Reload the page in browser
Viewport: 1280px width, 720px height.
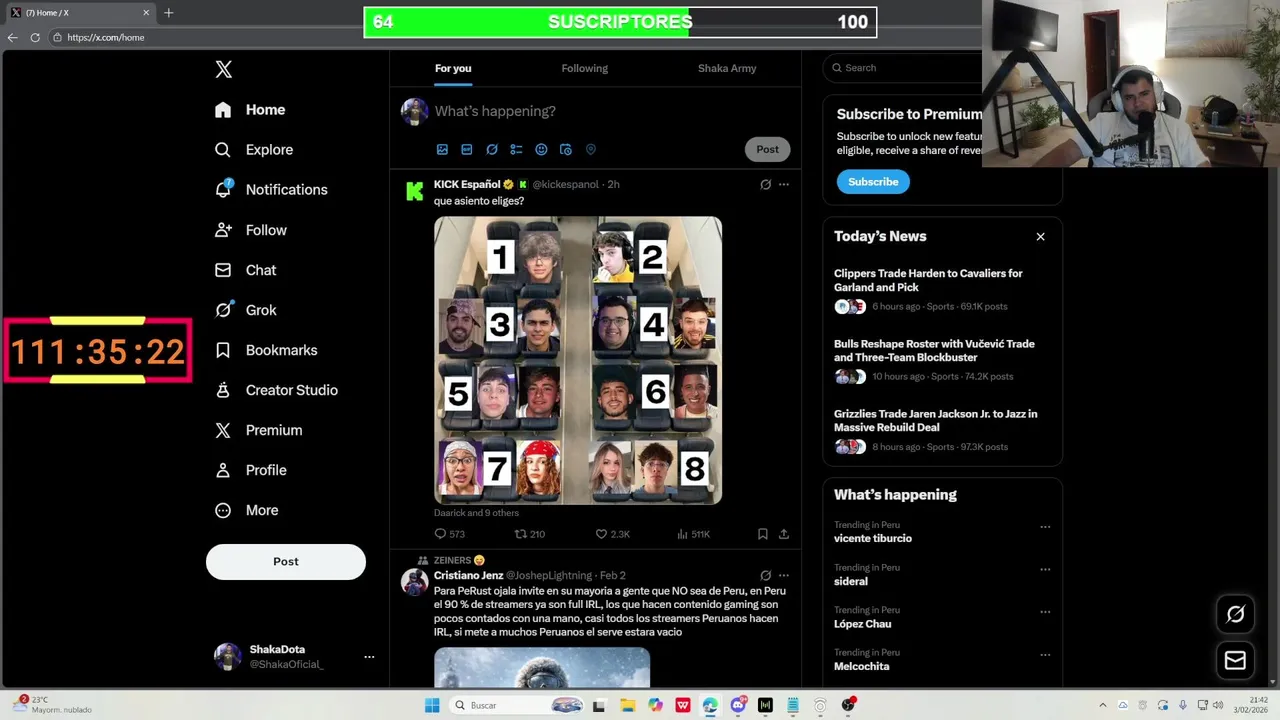pos(35,37)
